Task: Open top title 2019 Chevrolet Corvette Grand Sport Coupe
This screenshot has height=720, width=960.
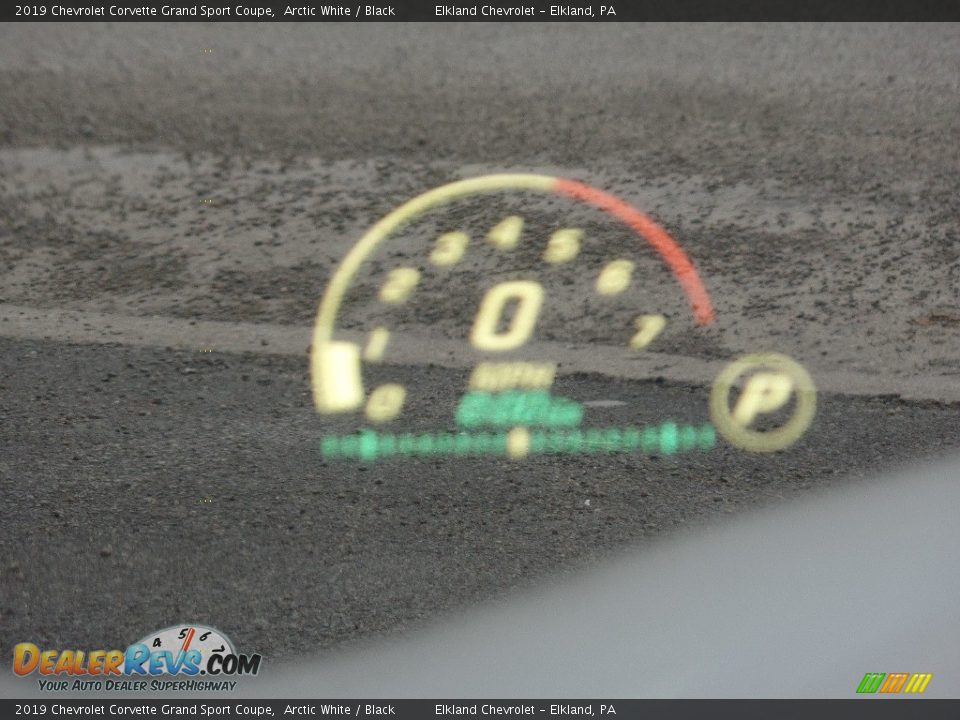Action: [x=144, y=11]
